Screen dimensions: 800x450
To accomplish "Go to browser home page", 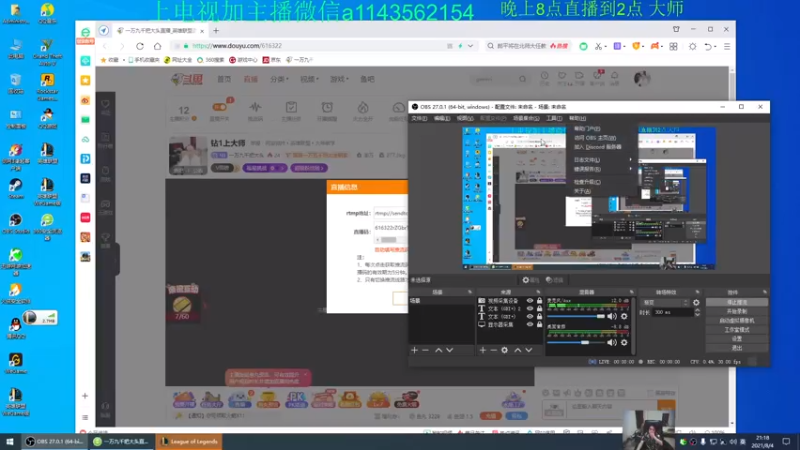I will 157,46.
